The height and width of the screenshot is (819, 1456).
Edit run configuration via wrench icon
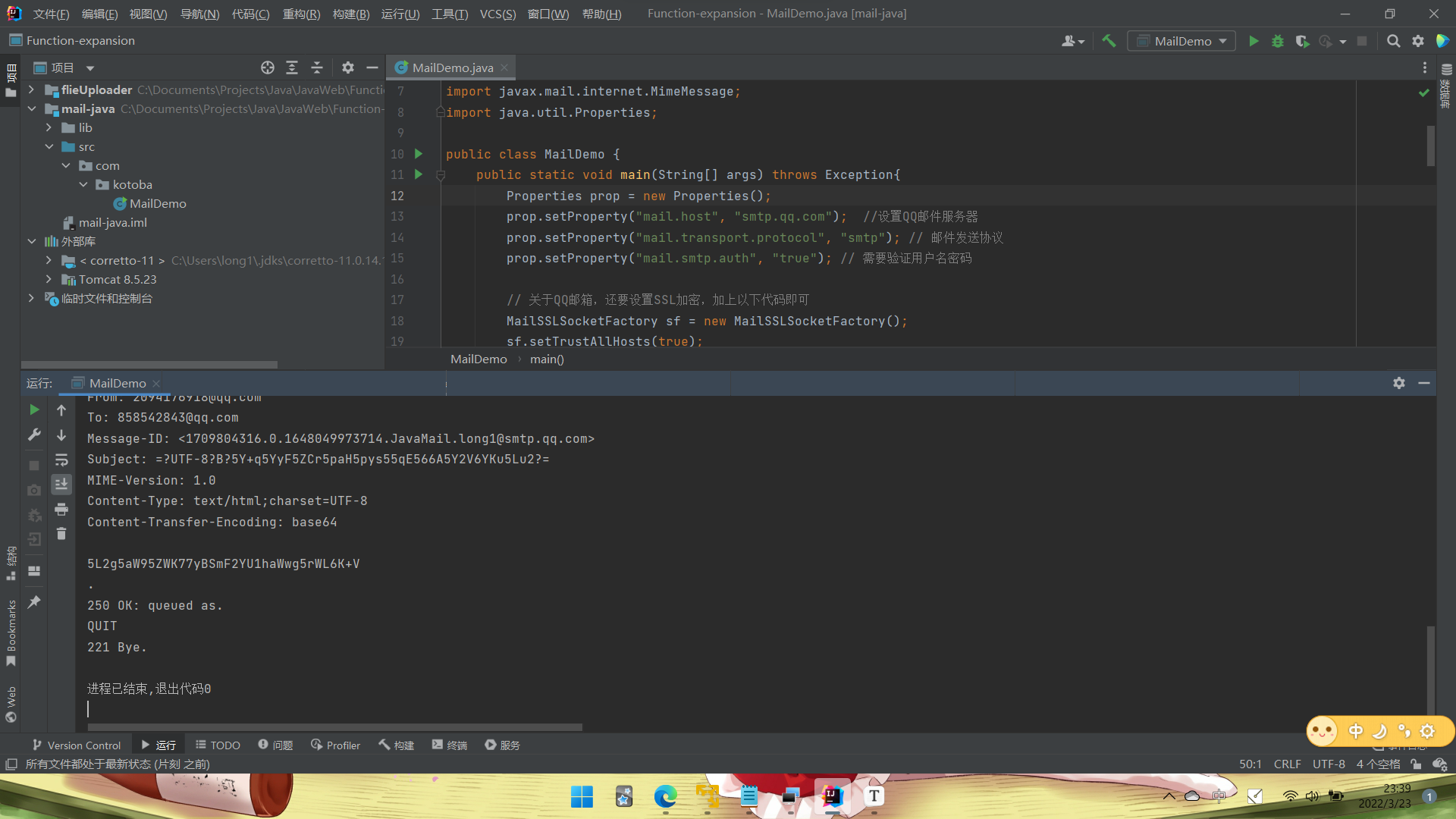pos(33,435)
